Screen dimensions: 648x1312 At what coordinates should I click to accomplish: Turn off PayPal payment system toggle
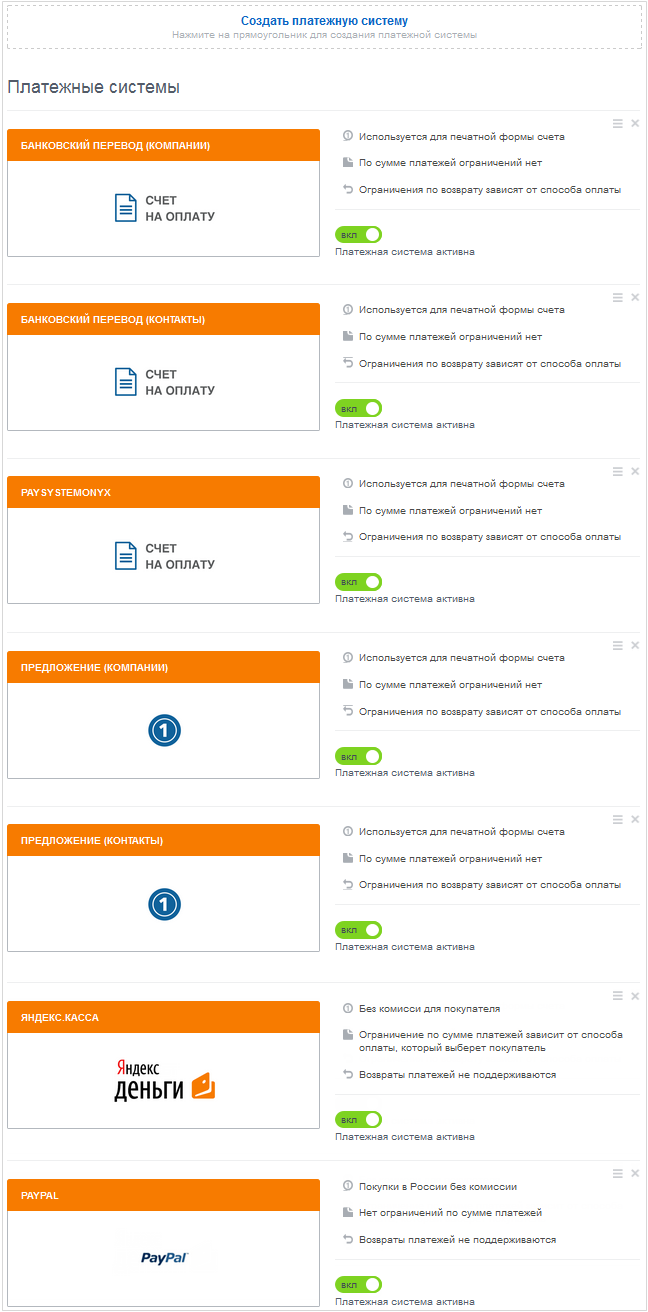coord(359,1284)
